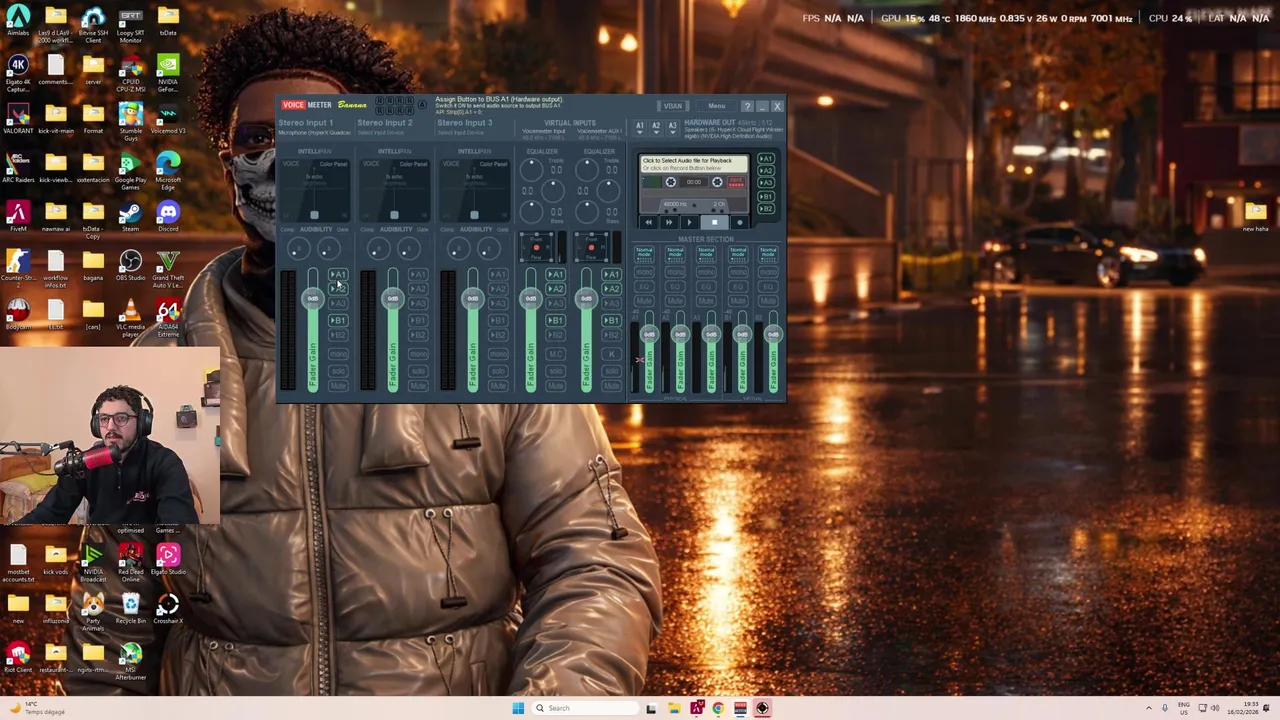Toggle cassette B2 output assignment

[x=766, y=208]
